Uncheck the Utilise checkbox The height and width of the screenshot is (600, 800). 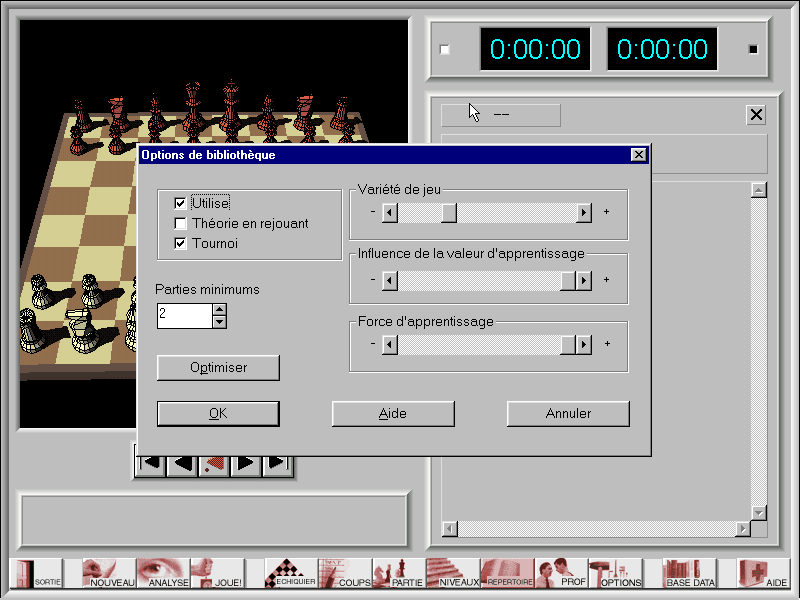coord(180,203)
